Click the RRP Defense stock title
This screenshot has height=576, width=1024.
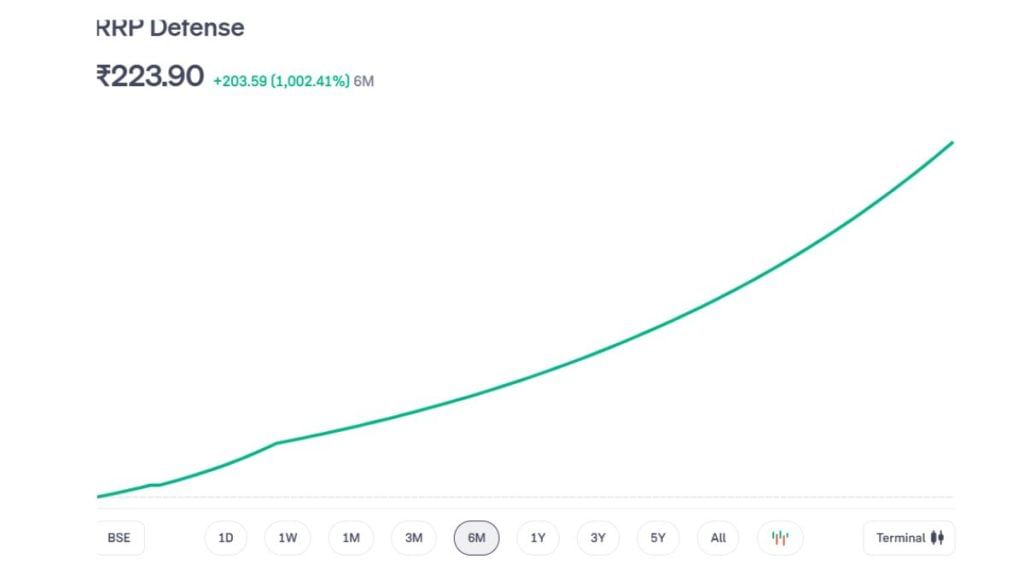170,27
